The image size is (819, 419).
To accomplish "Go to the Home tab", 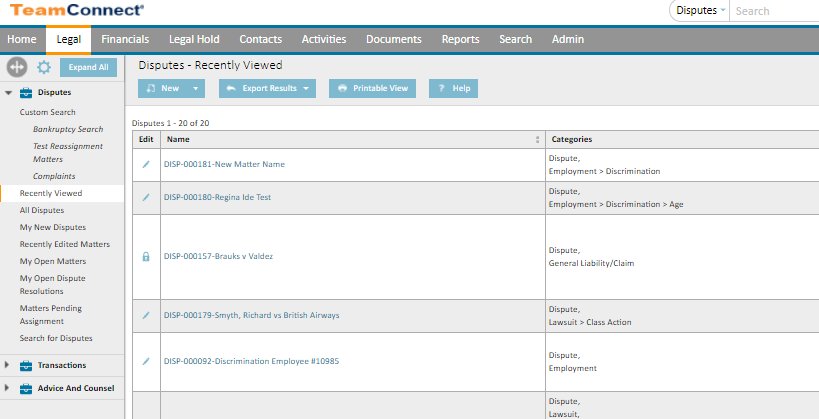I will coord(22,40).
